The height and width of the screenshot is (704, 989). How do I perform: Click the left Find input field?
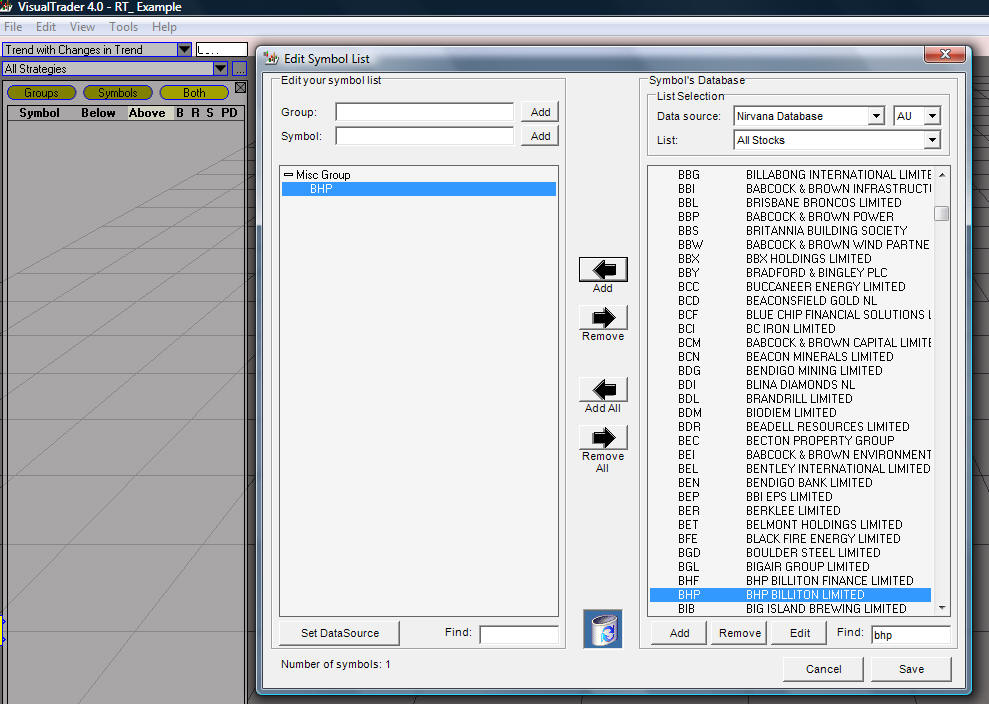[x=519, y=634]
